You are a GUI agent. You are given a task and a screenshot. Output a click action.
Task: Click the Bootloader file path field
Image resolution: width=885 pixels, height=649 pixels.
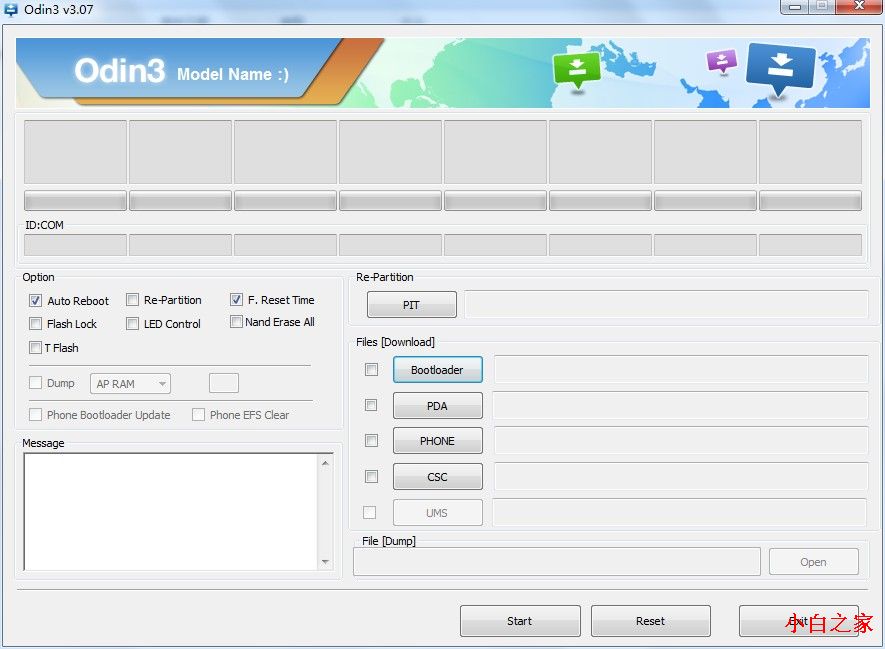[681, 370]
